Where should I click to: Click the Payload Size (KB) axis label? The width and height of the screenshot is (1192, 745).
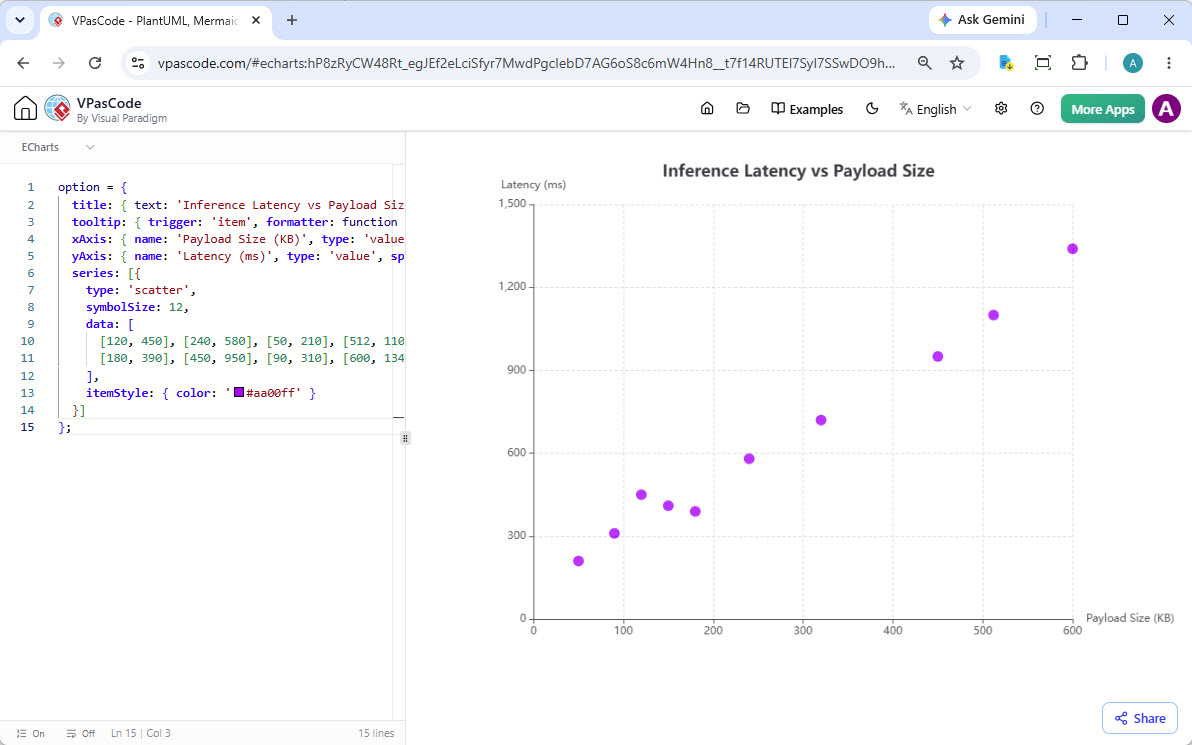1130,618
